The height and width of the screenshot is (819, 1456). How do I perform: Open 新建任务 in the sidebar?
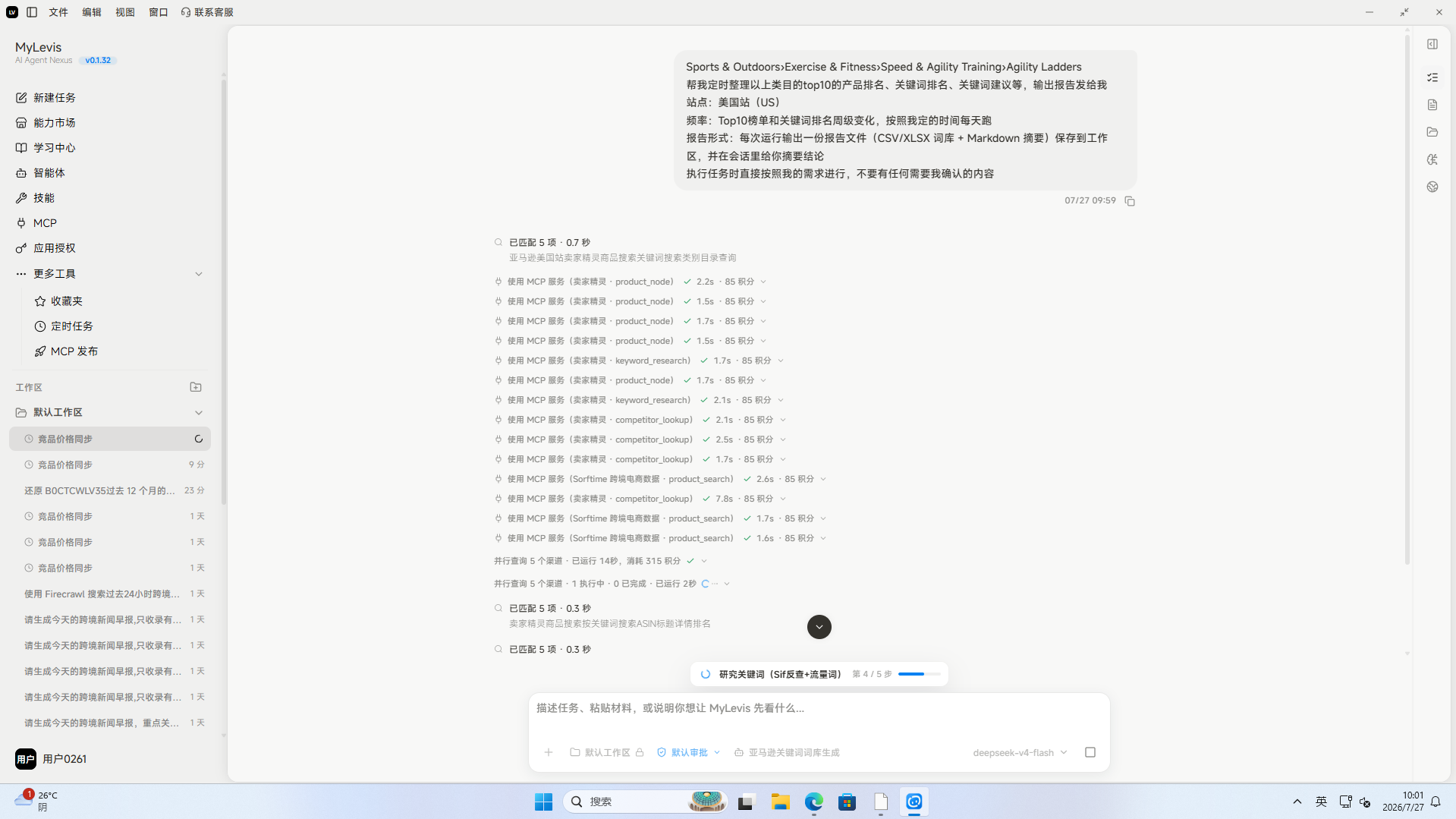[46, 97]
